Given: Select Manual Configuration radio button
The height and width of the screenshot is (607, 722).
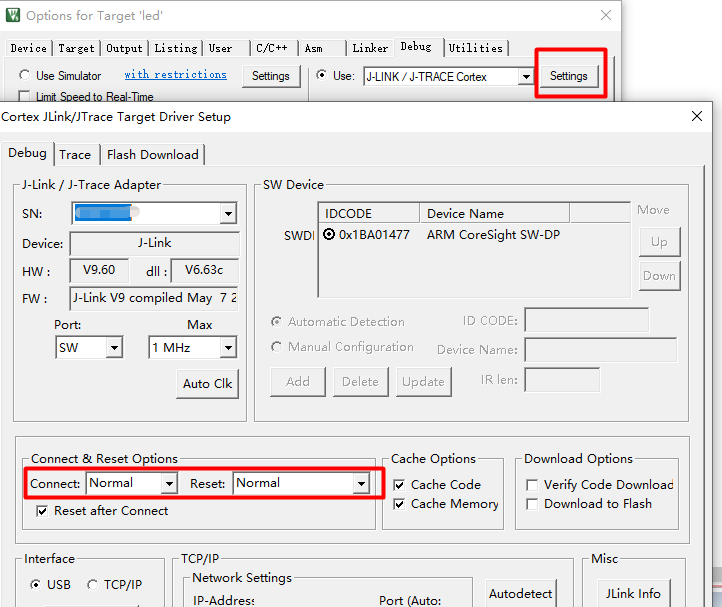Looking at the screenshot, I should (276, 346).
